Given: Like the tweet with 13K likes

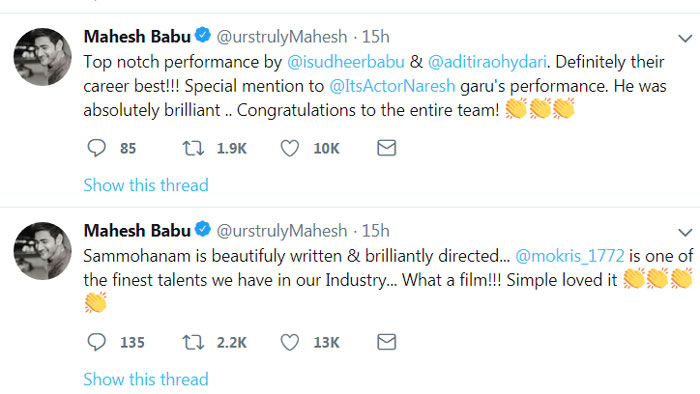Looking at the screenshot, I should click(x=289, y=343).
